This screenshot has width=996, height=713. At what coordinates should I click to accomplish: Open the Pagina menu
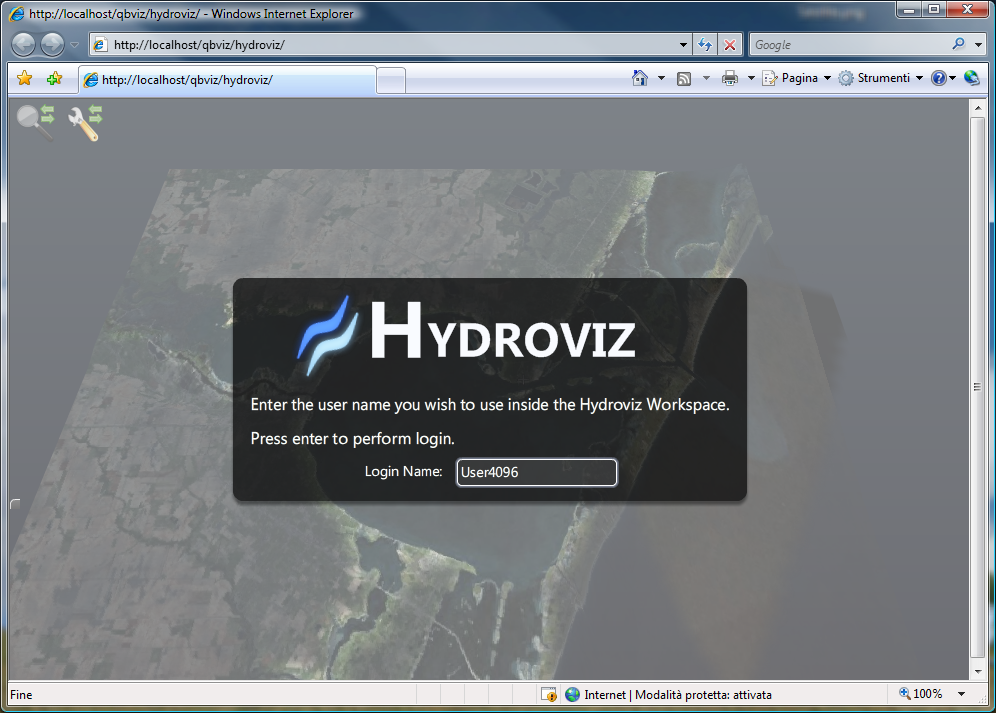click(797, 78)
